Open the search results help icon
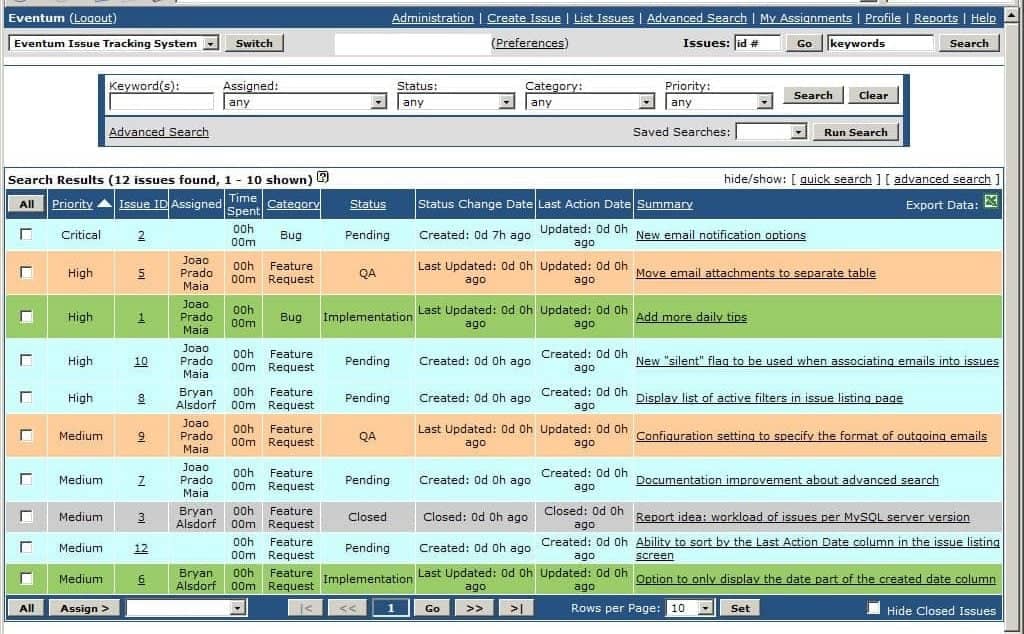This screenshot has height=634, width=1024. pyautogui.click(x=323, y=177)
